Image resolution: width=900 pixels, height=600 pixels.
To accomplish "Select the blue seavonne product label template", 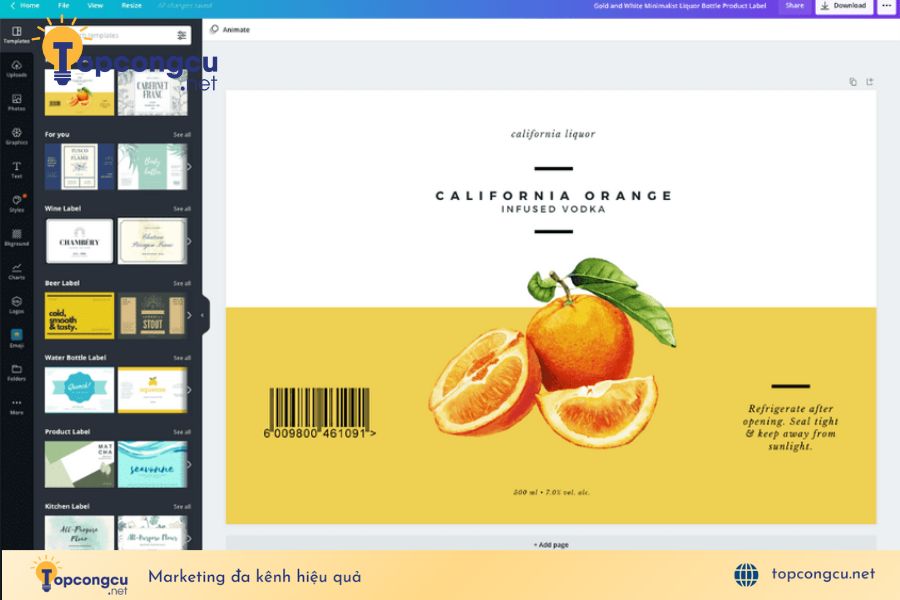I will tap(152, 464).
